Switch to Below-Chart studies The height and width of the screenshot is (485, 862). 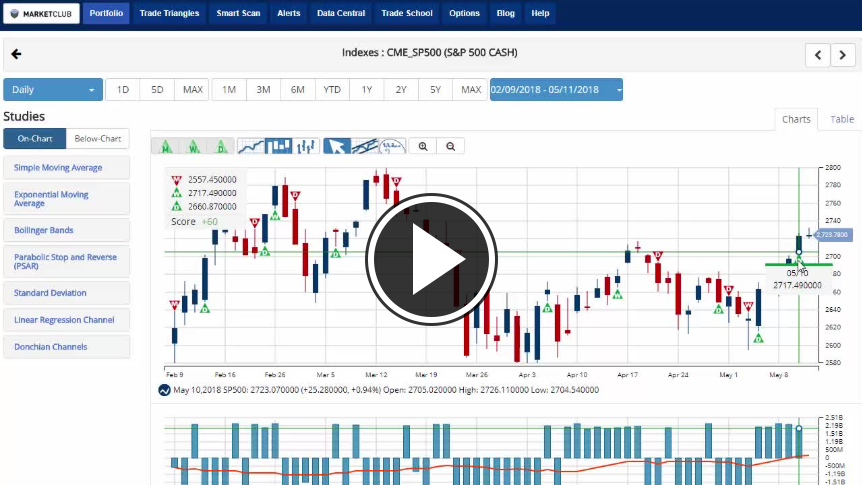98,139
